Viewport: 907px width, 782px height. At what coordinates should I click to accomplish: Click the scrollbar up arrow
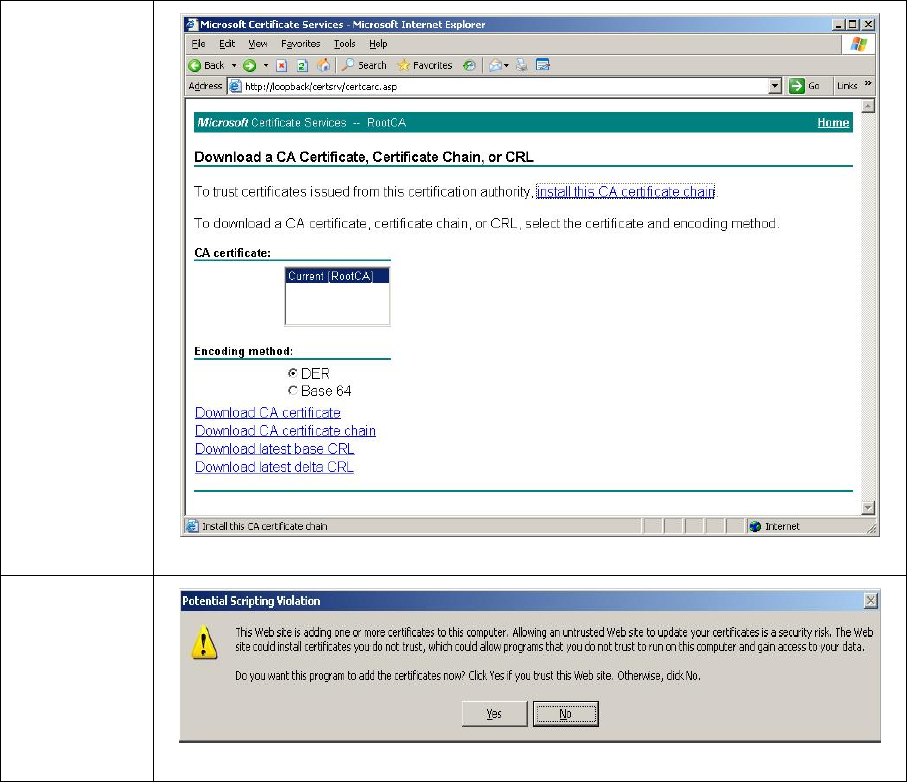[x=868, y=106]
